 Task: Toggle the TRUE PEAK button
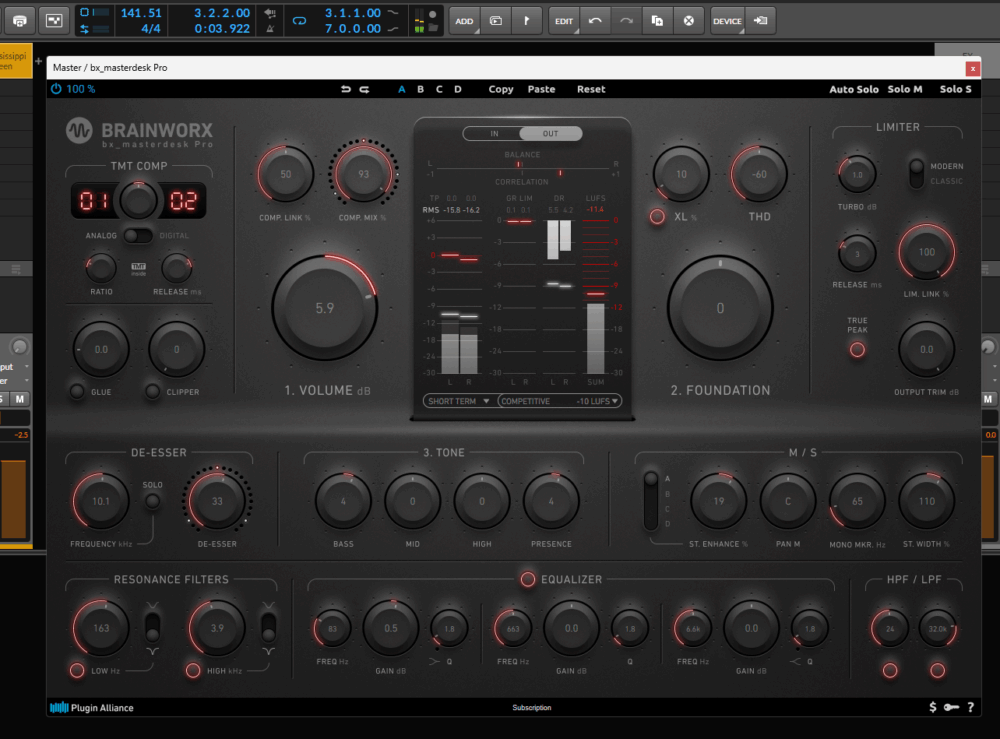[x=857, y=349]
